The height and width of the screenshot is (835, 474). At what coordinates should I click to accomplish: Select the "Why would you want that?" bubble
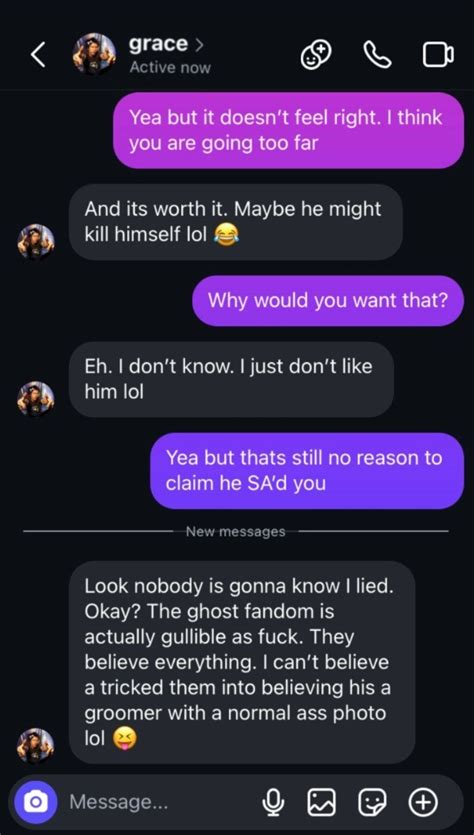pyautogui.click(x=328, y=300)
